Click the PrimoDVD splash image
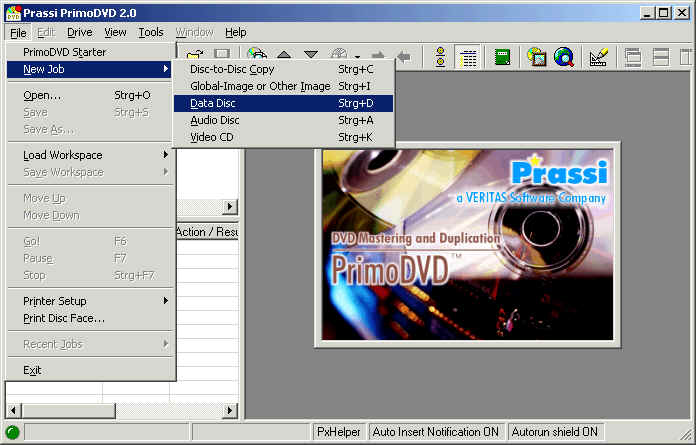Viewport: 696px width, 445px height. [x=467, y=244]
